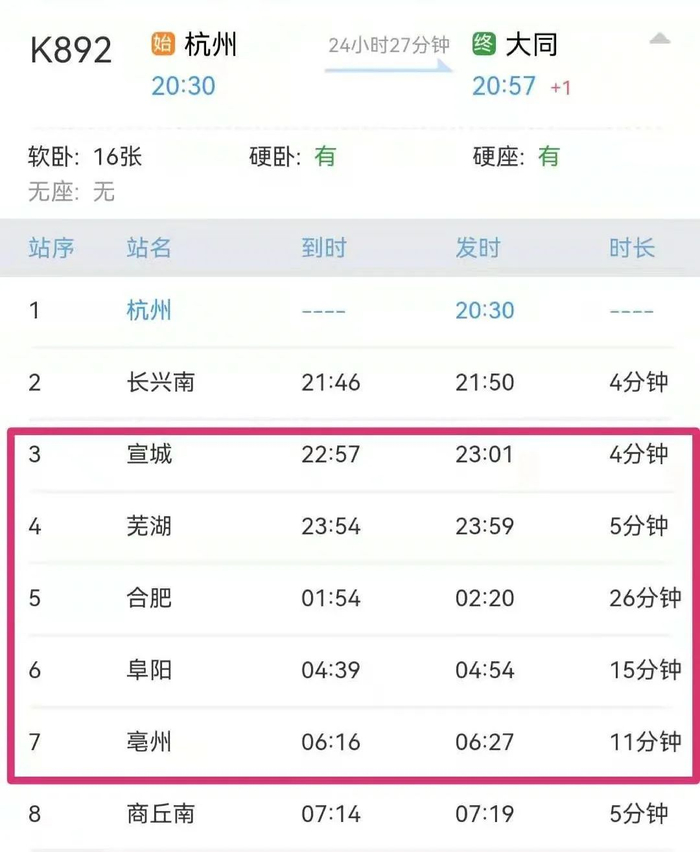Click the orange 始 origin station icon
Screen dimensions: 700x852
tap(163, 45)
